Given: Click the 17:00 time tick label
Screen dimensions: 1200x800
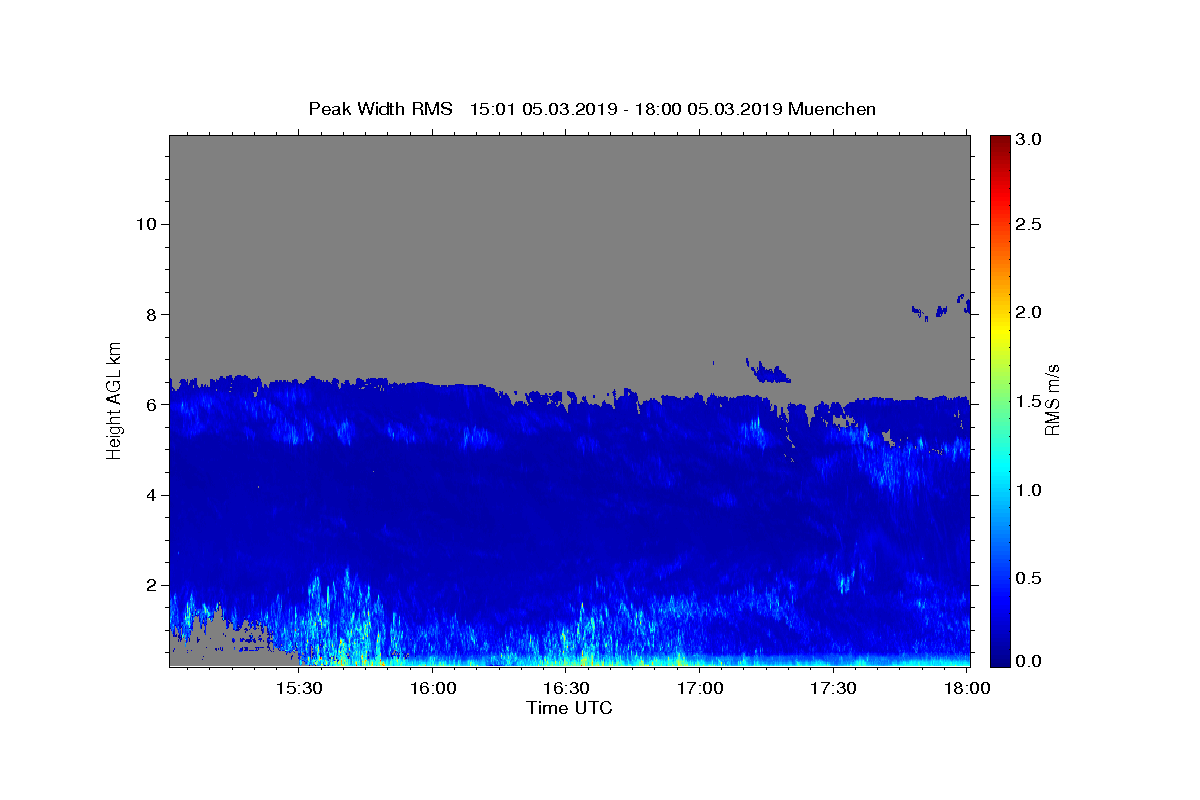Looking at the screenshot, I should point(700,689).
